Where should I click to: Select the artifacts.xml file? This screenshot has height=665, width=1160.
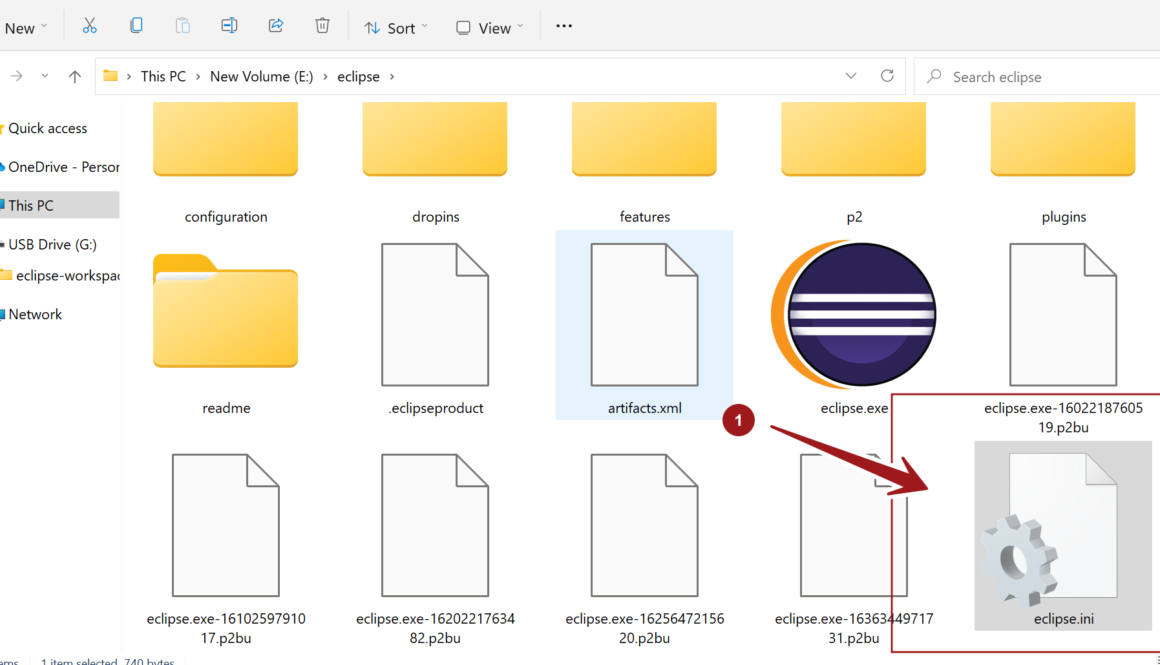(x=644, y=324)
